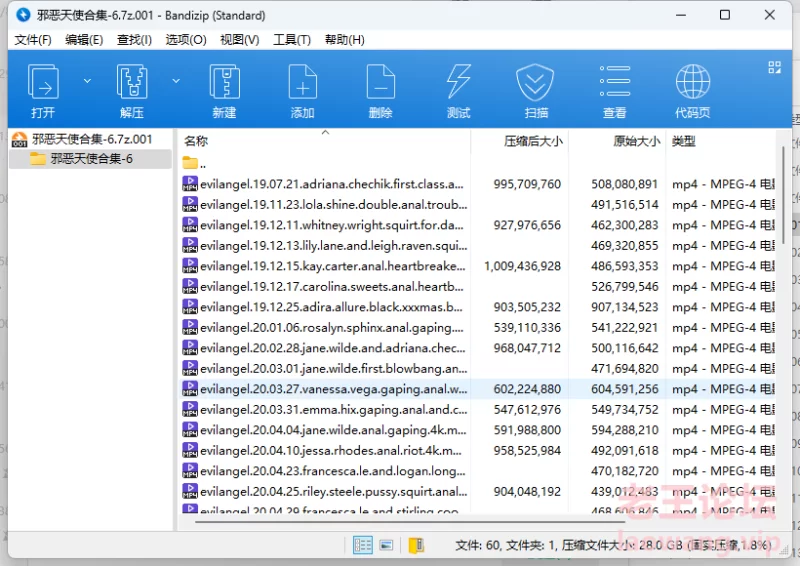800x566 pixels.
Task: Click the 扫描 (Scan) shield icon
Action: point(535,82)
